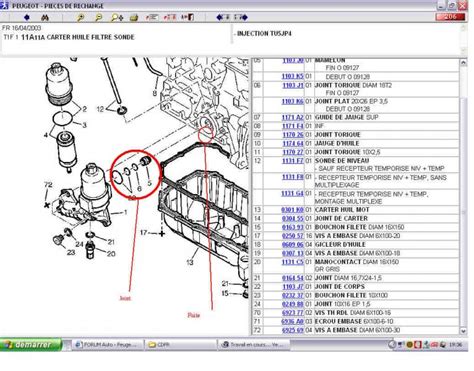Switch to 'Travail en cours... Ve...' taskbar item

(253, 345)
